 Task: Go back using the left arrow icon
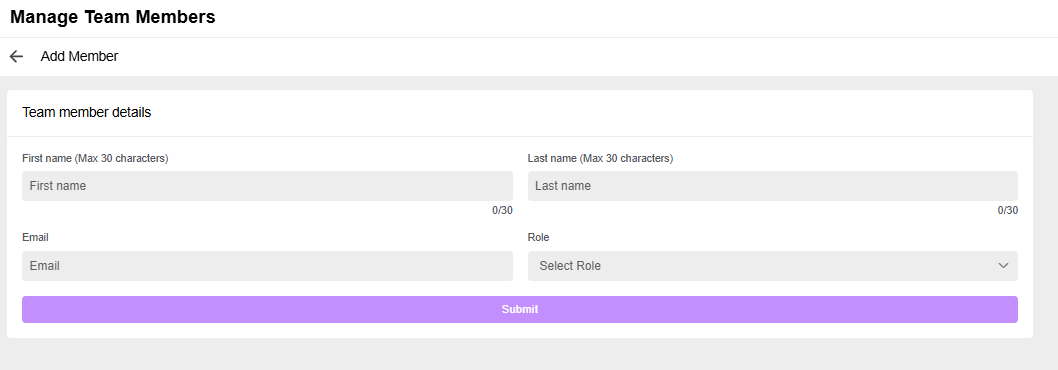(16, 57)
